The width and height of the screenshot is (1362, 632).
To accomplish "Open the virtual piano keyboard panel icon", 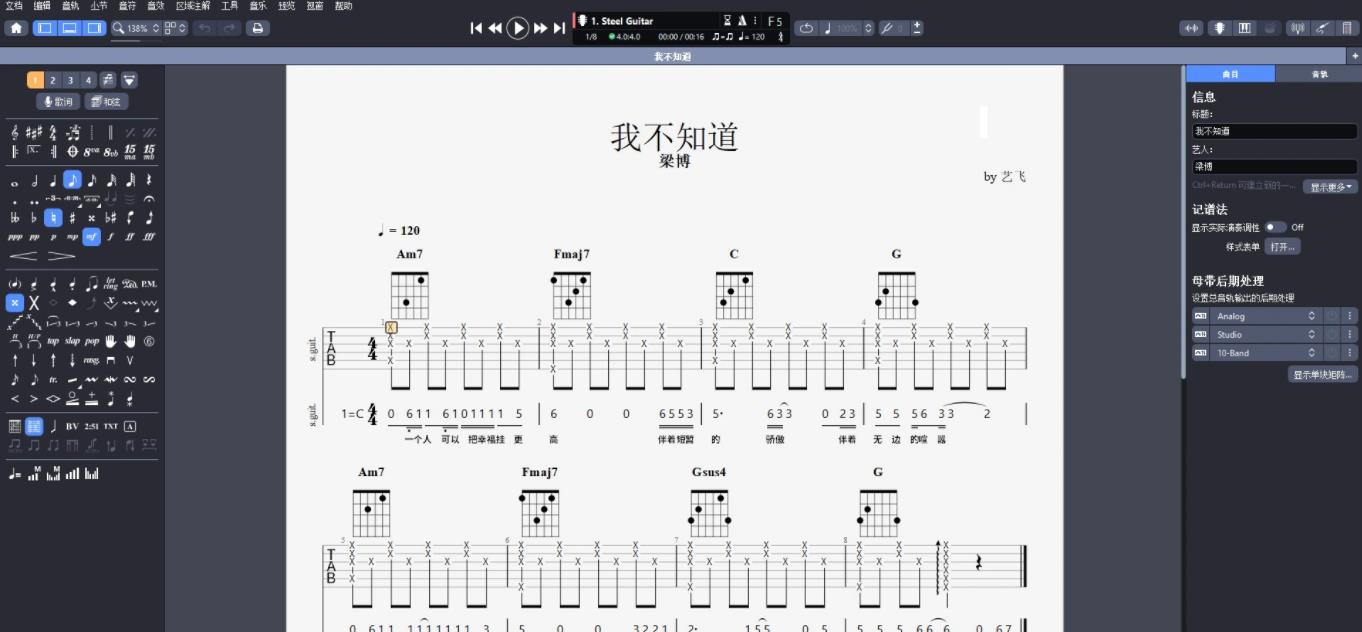I will (1243, 28).
